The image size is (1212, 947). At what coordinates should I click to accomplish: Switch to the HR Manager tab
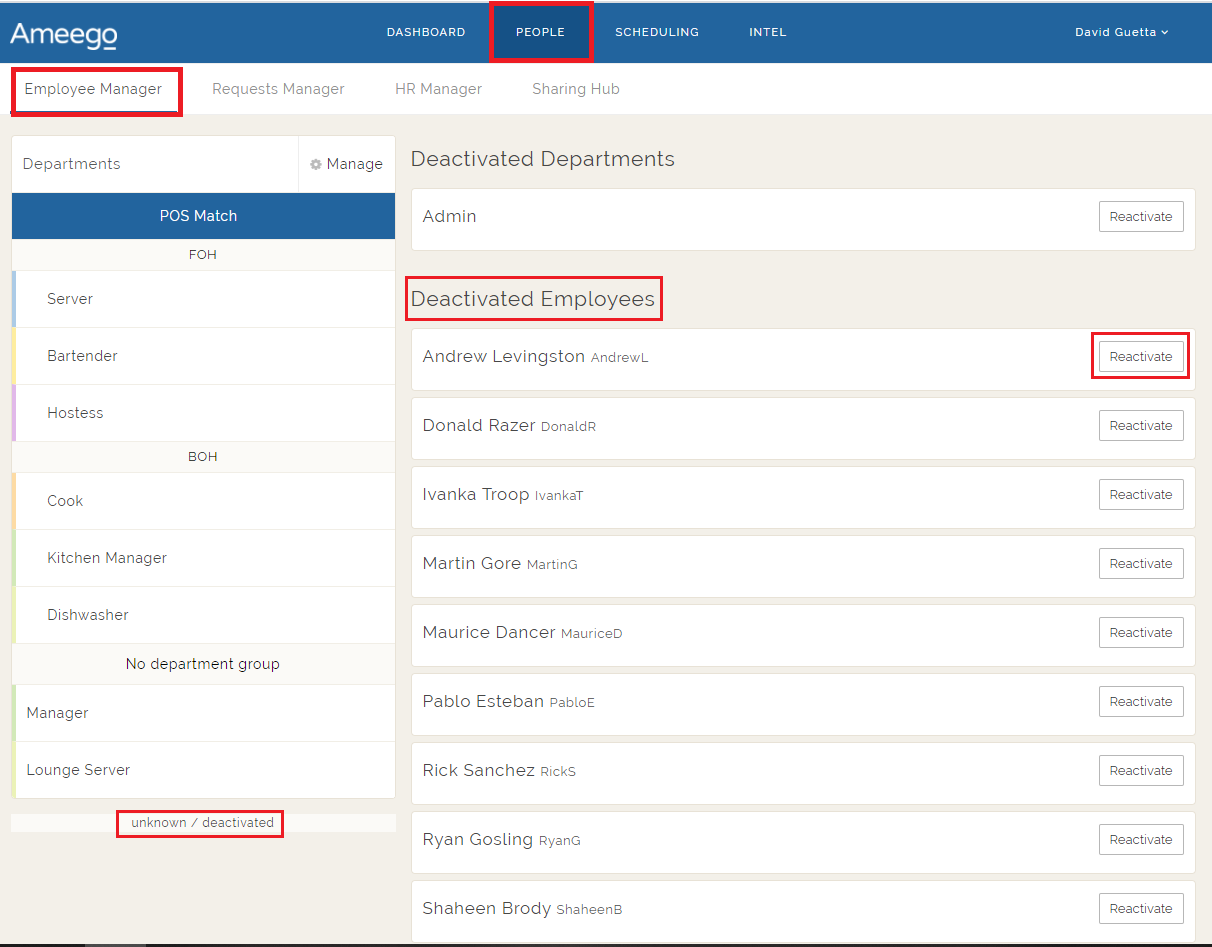pos(438,89)
